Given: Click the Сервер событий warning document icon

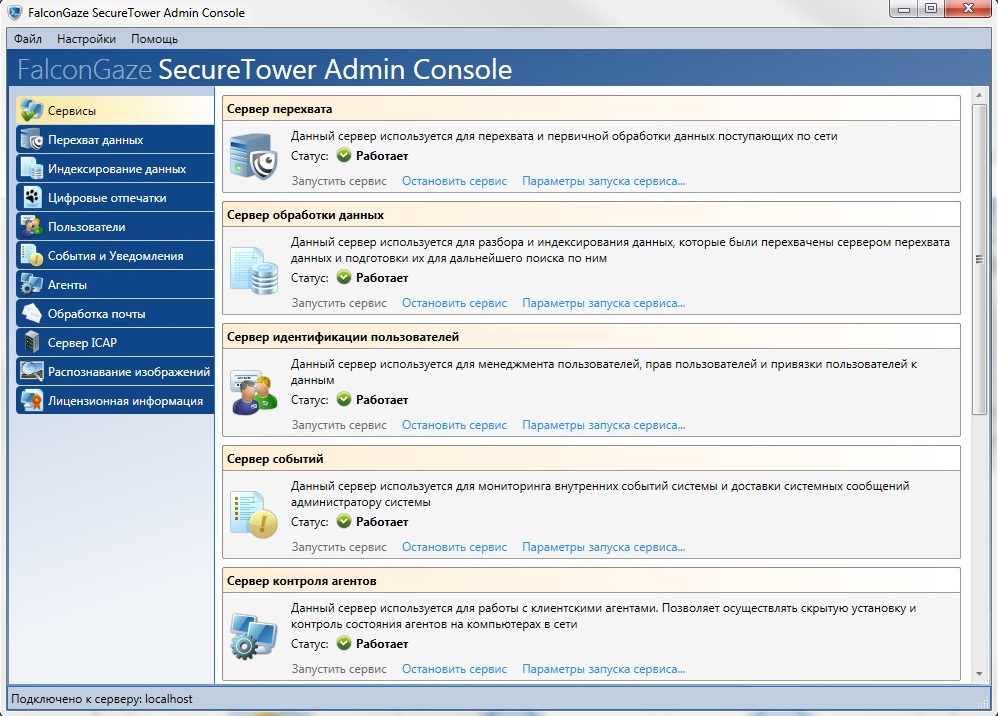Looking at the screenshot, I should tap(254, 515).
